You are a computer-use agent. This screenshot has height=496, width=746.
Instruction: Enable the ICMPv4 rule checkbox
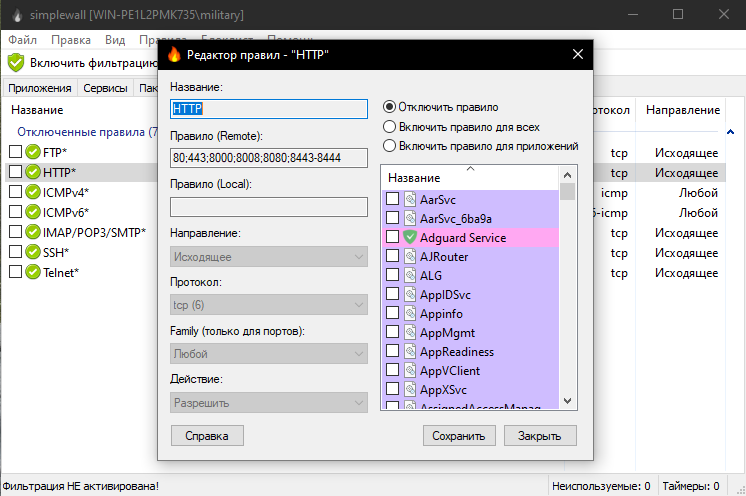(x=15, y=192)
